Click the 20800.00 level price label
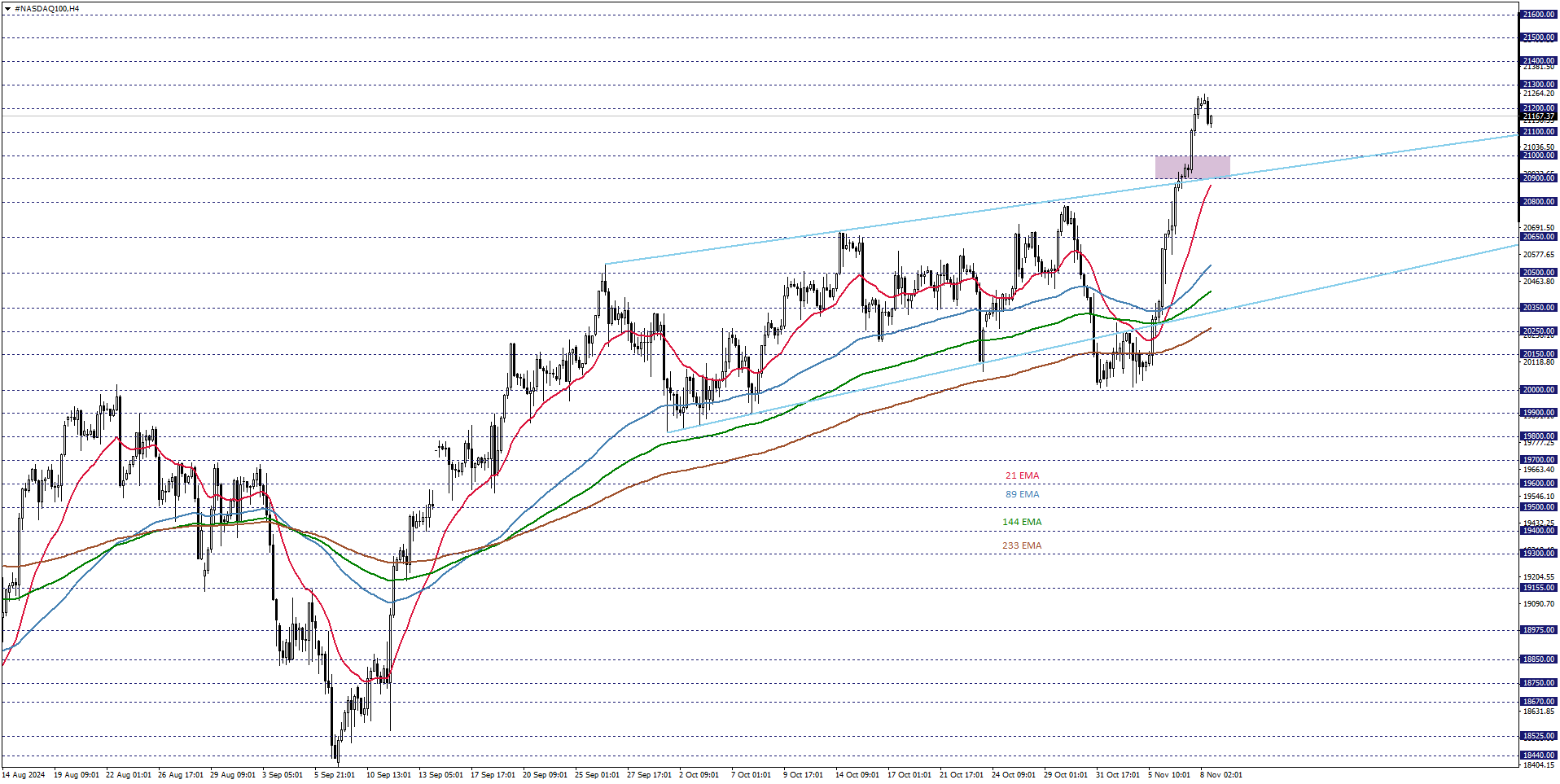The image size is (1560, 784). (x=1538, y=202)
